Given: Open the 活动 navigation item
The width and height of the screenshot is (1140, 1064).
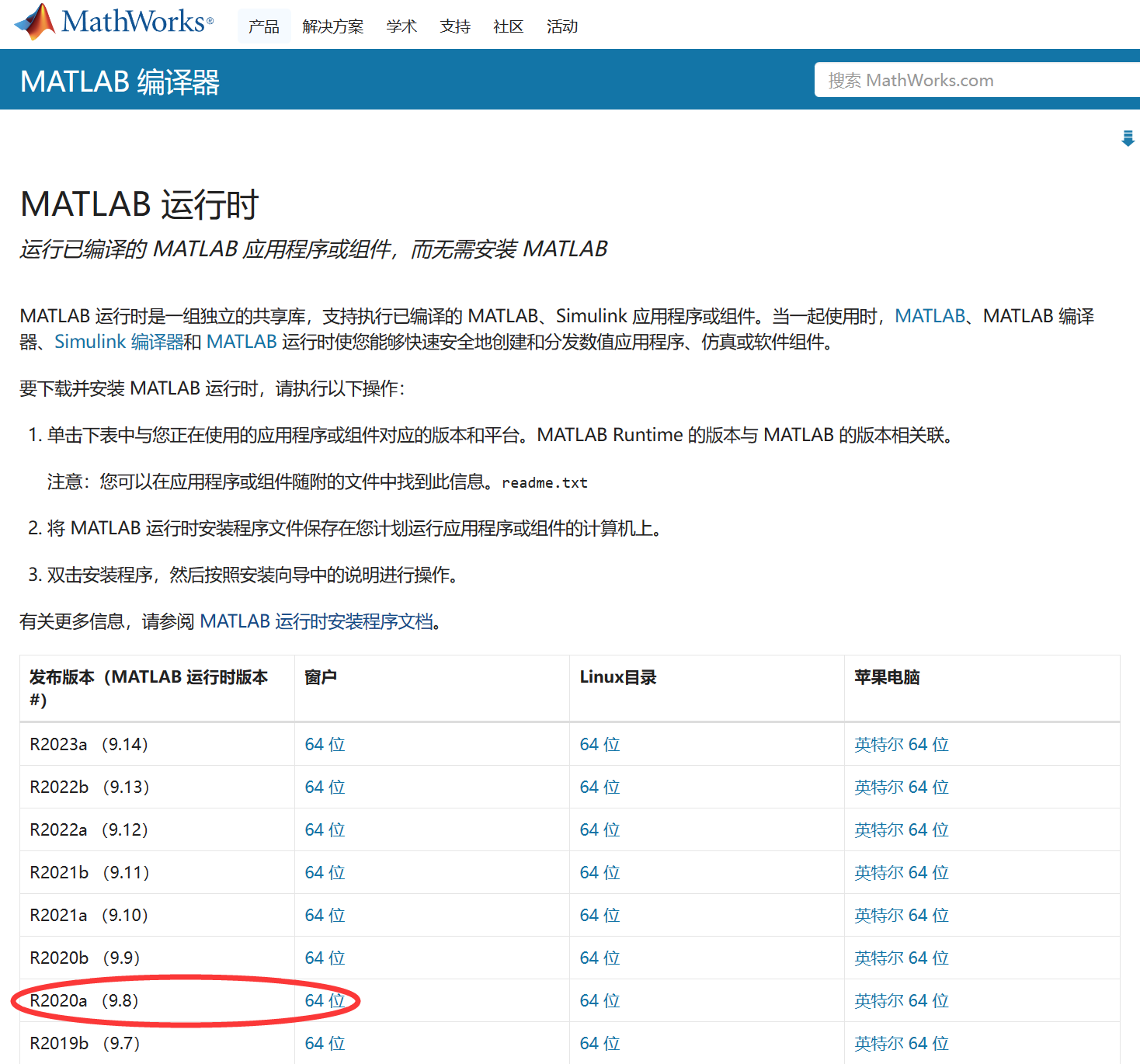Looking at the screenshot, I should (562, 27).
